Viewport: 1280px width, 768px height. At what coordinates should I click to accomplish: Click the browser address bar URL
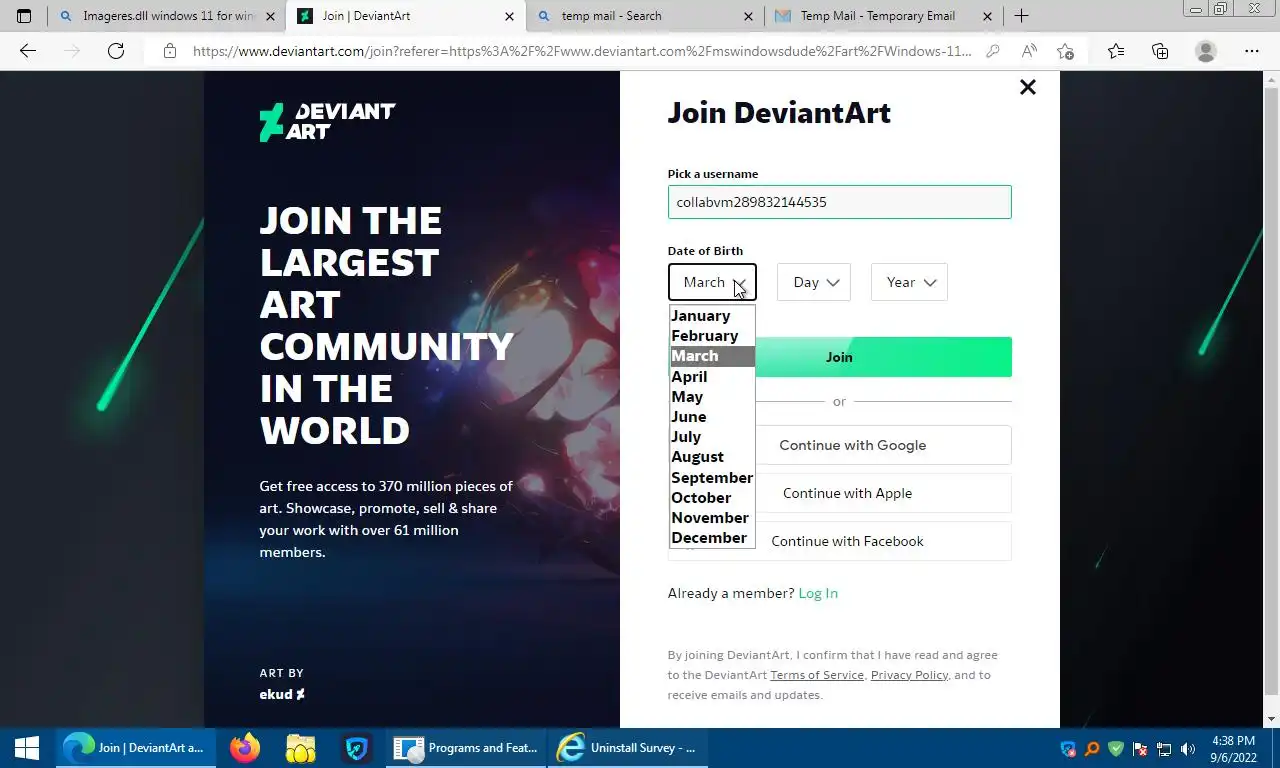point(582,51)
